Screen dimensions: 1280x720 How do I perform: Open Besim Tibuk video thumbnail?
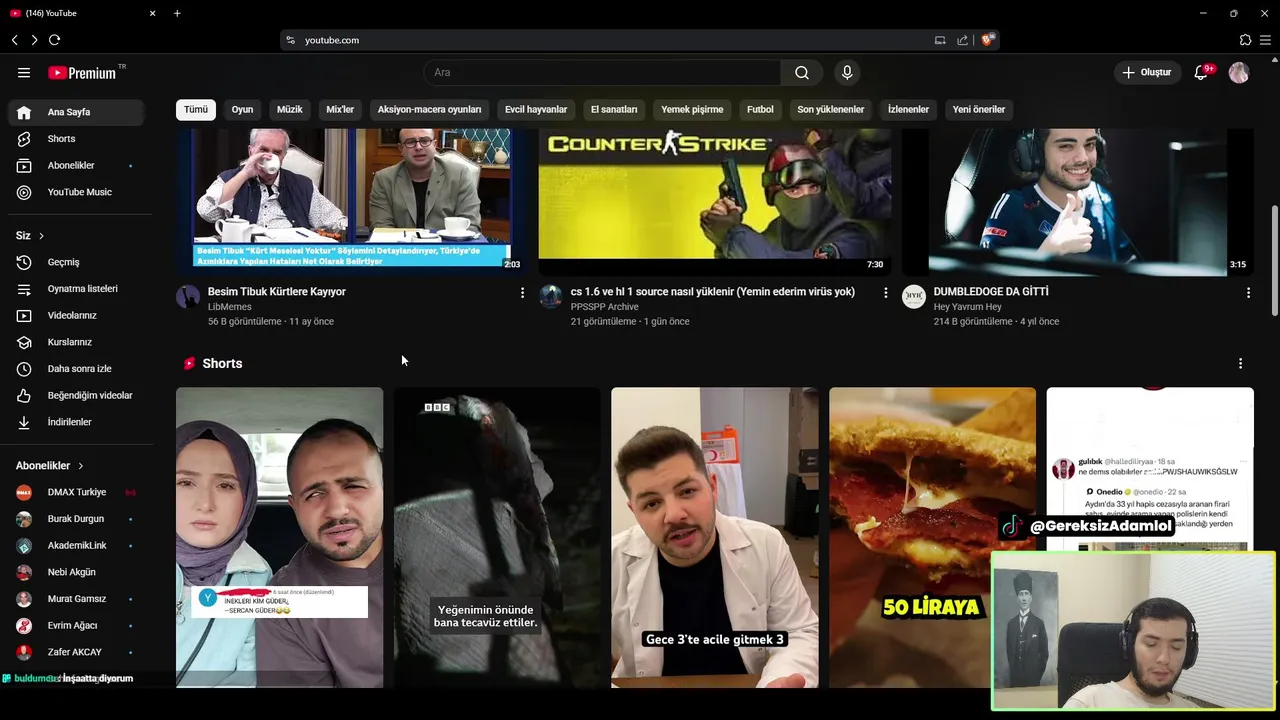point(351,201)
